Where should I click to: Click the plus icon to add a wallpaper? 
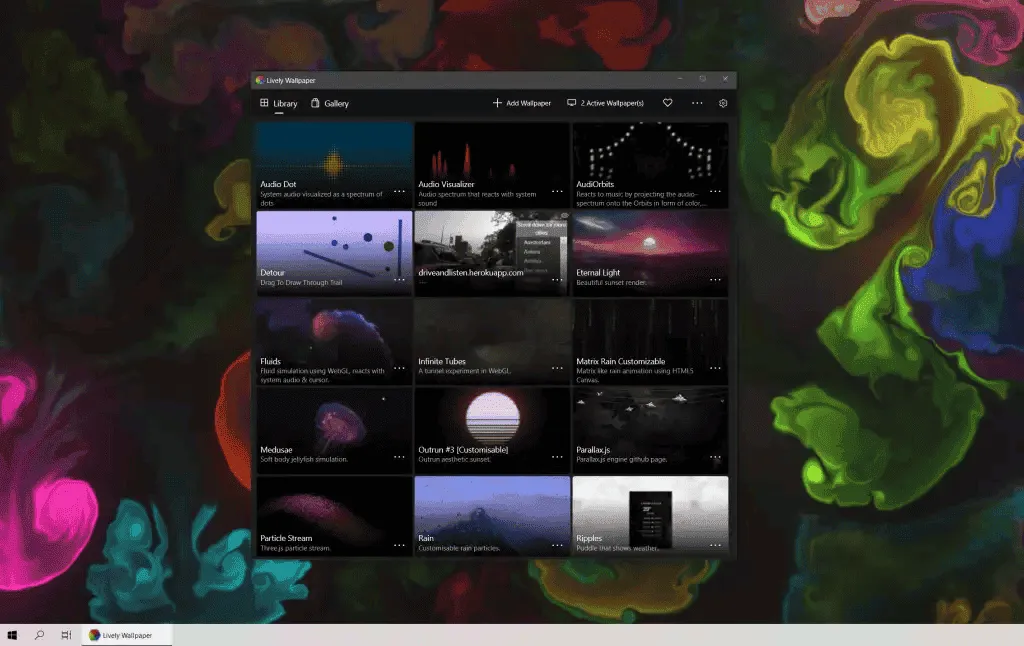[496, 103]
